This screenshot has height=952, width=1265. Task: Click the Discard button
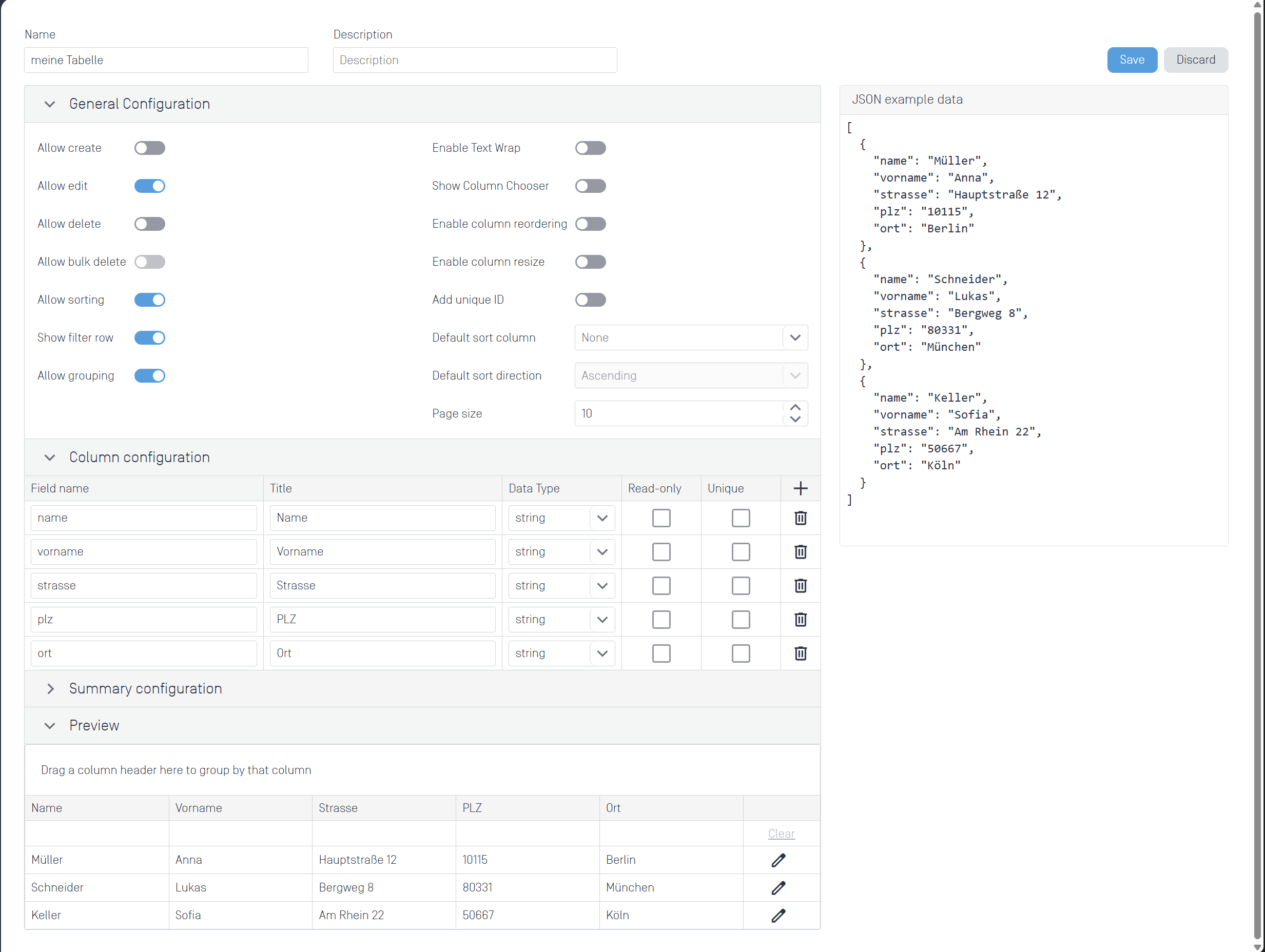click(1195, 60)
